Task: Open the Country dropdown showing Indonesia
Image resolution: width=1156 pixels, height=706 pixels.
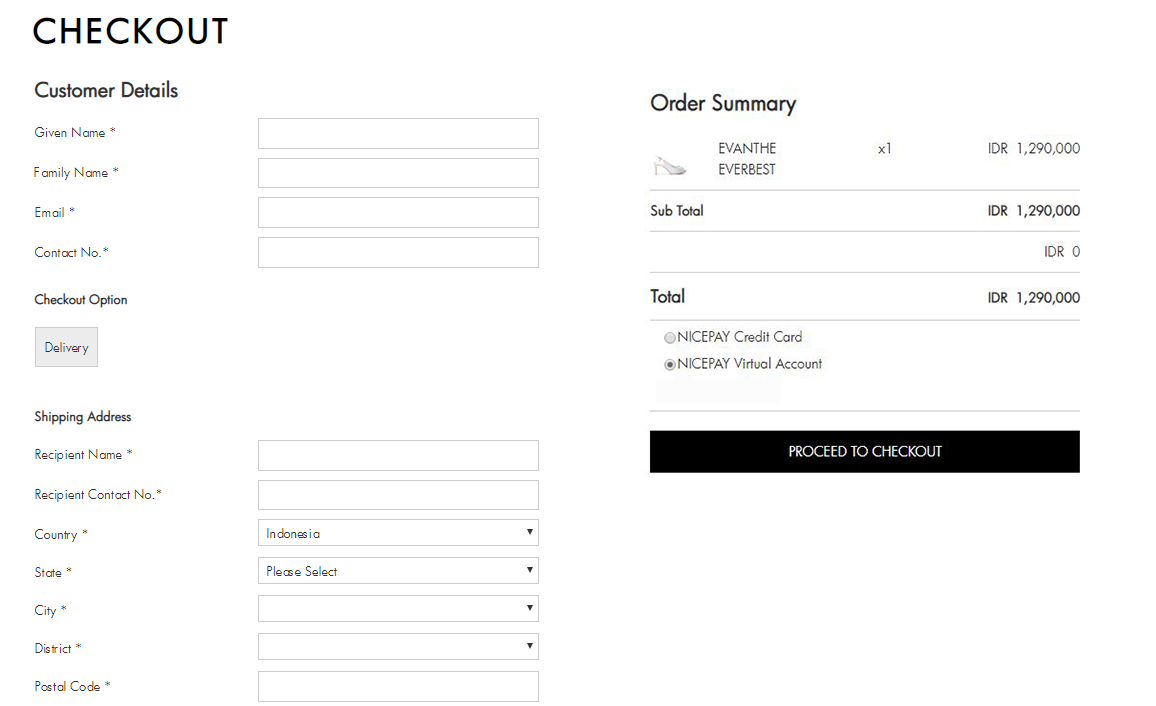Action: (398, 533)
